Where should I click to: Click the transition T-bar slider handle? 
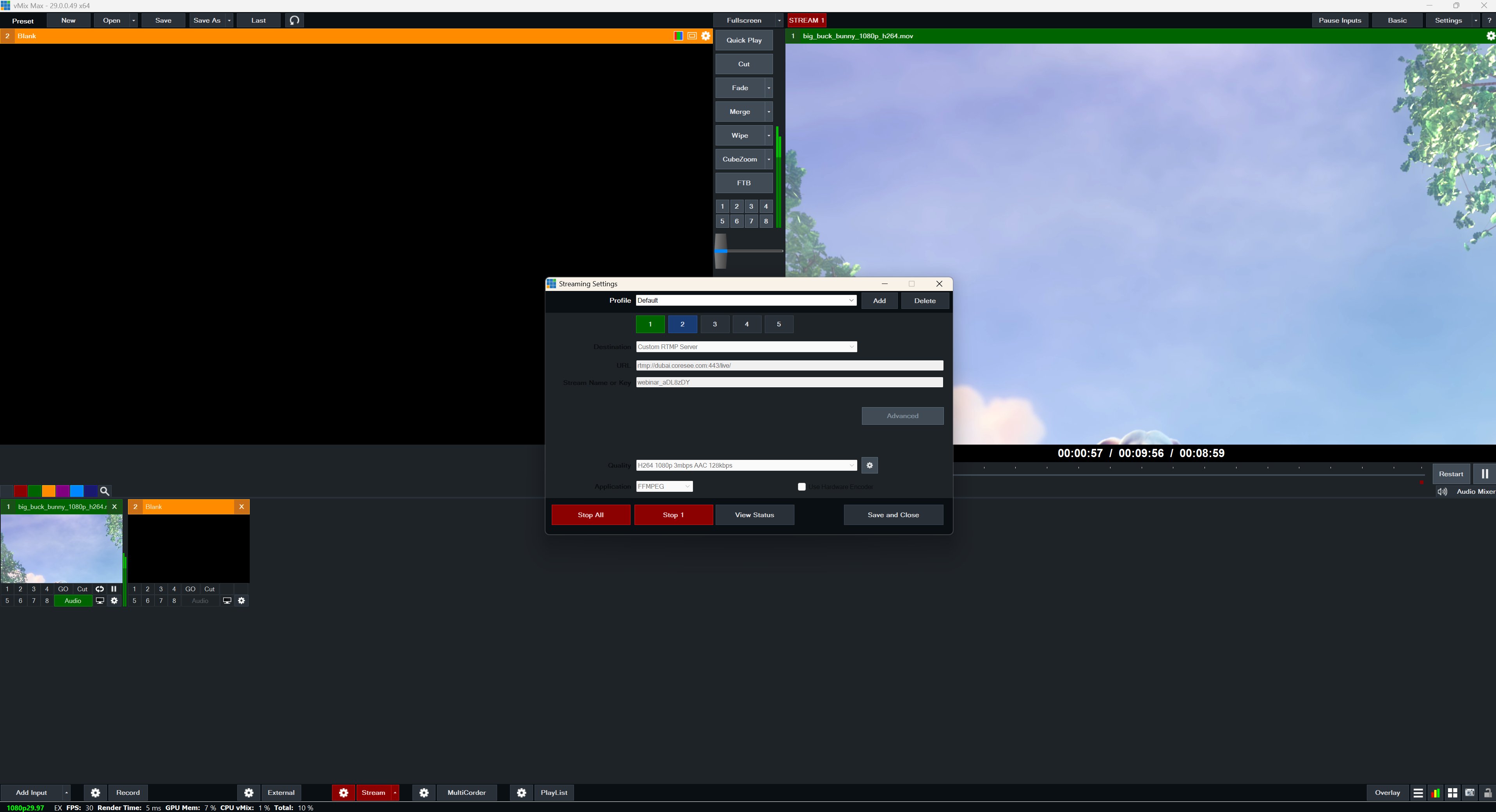point(721,251)
